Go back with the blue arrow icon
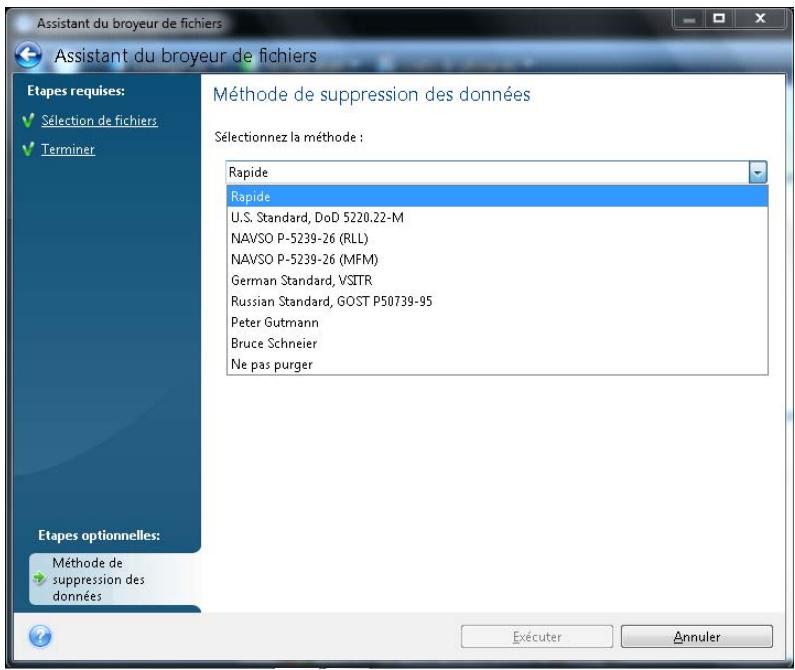 28,55
